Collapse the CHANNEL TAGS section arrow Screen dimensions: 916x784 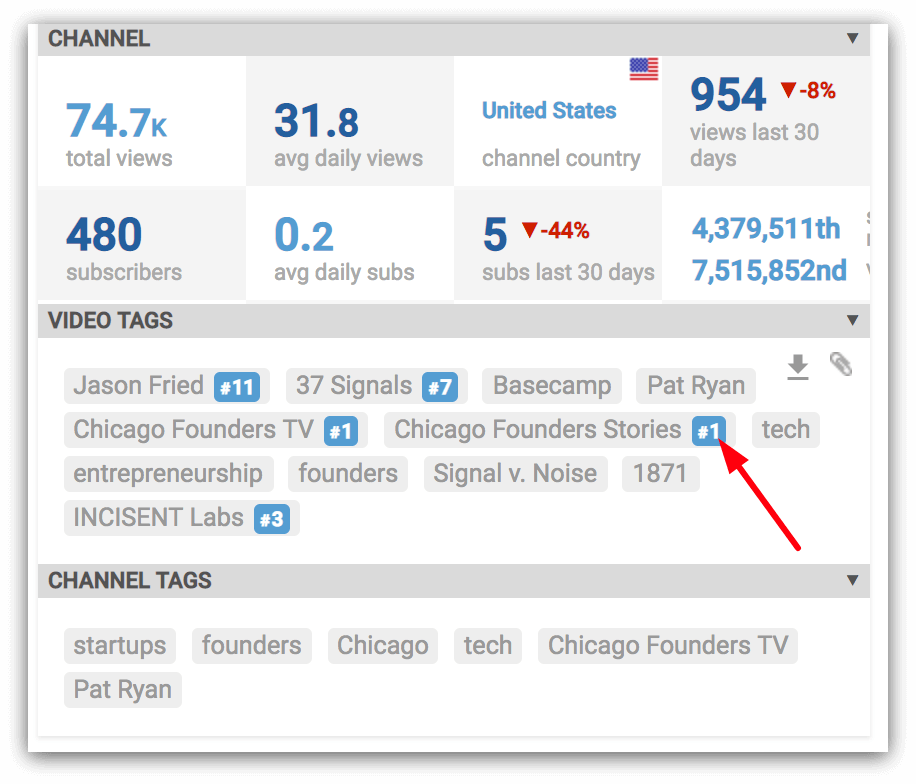852,580
